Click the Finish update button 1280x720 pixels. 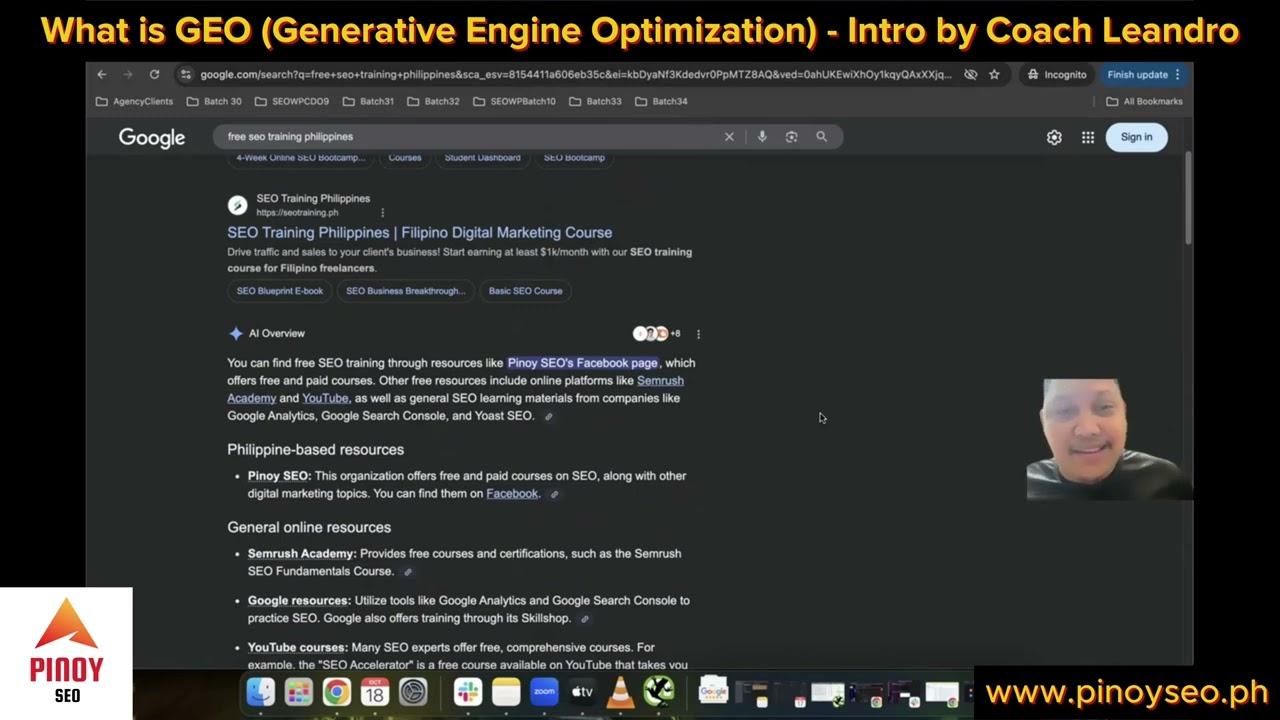coord(1144,74)
